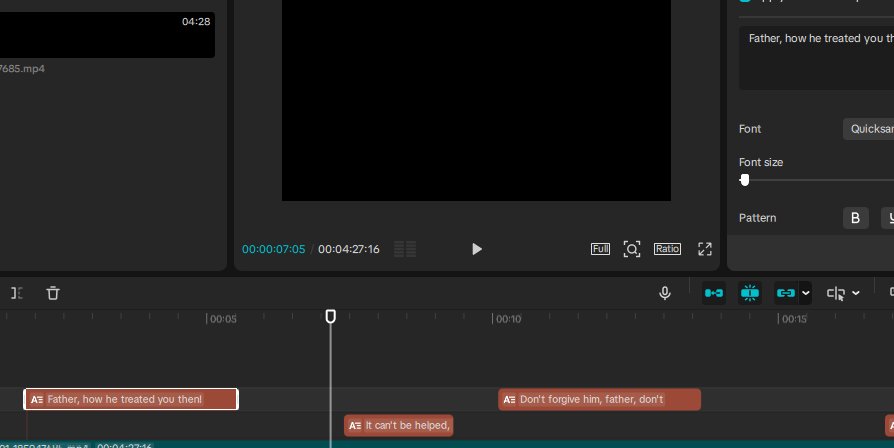Image resolution: width=894 pixels, height=448 pixels.
Task: Click the caption text input box
Action: (816, 58)
